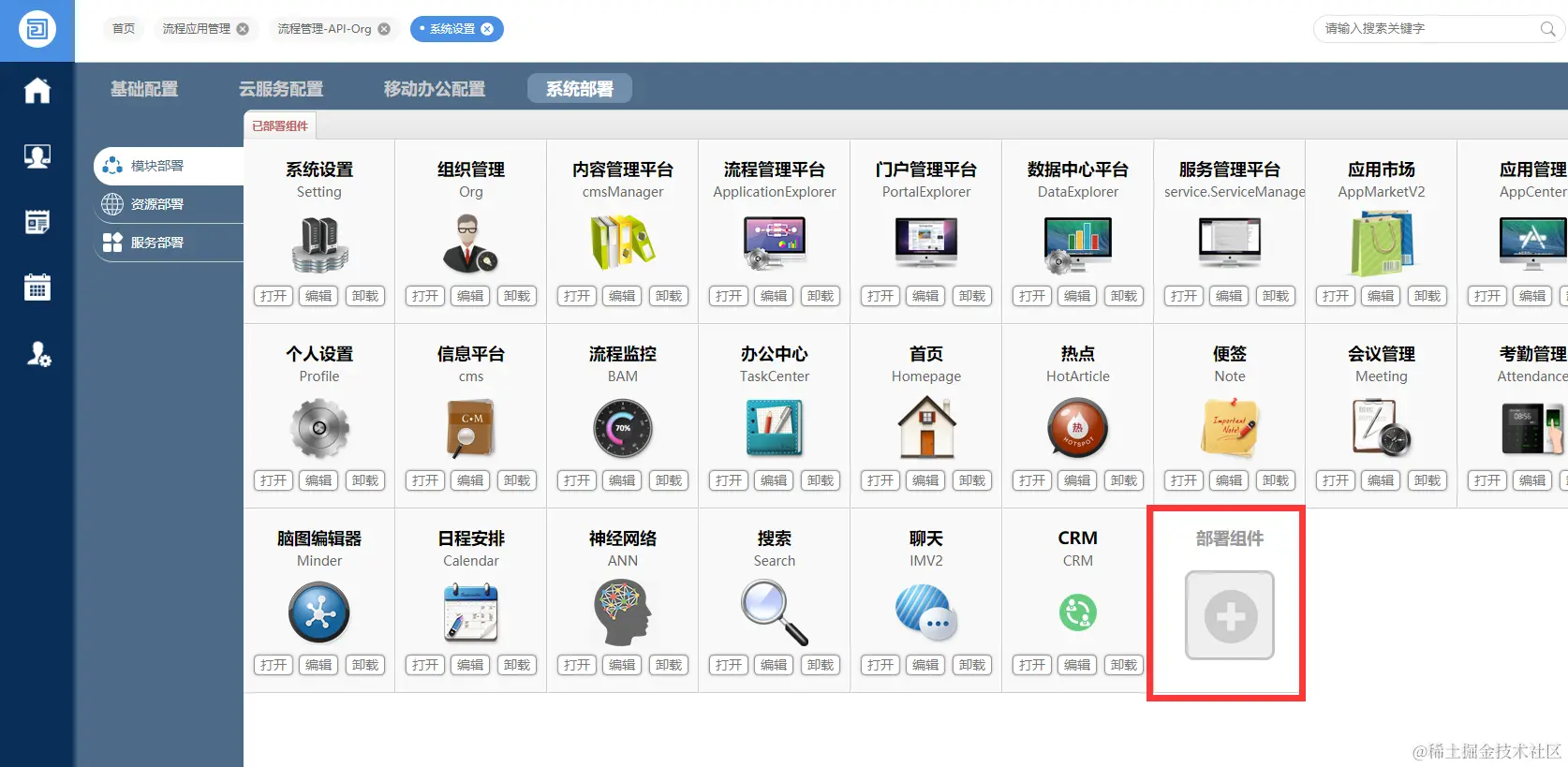This screenshot has width=1568, height=767.
Task: Click the ANN neural brain icon
Action: pyautogui.click(x=622, y=612)
